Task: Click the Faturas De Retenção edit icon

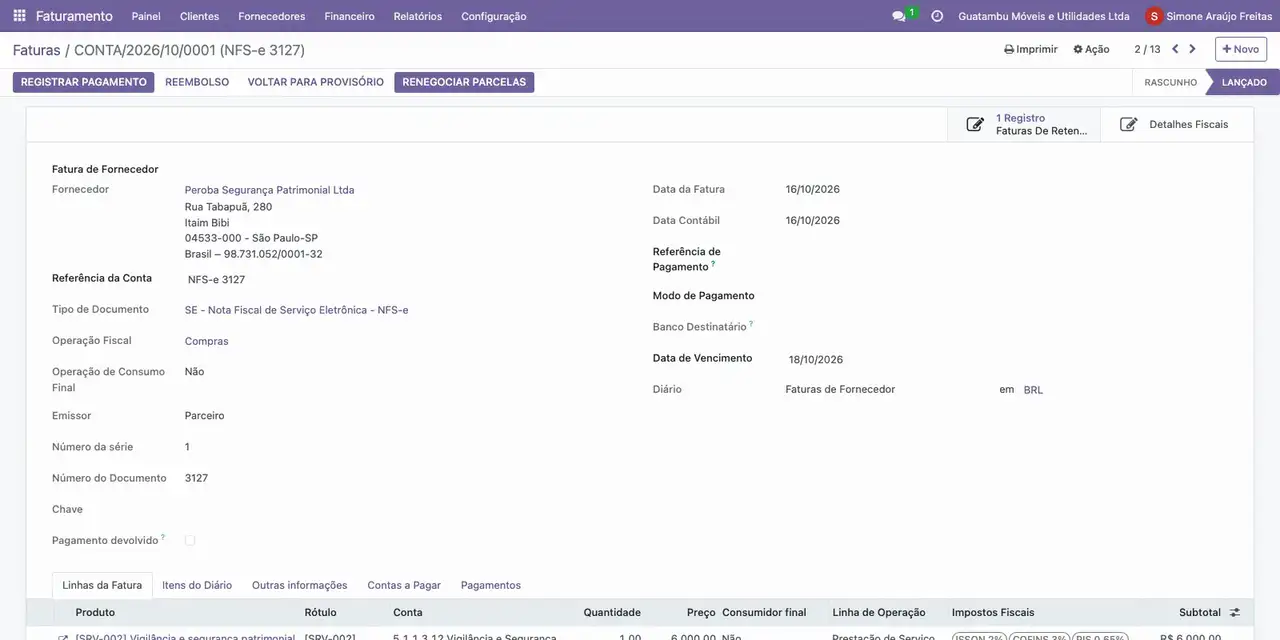Action: pos(974,124)
